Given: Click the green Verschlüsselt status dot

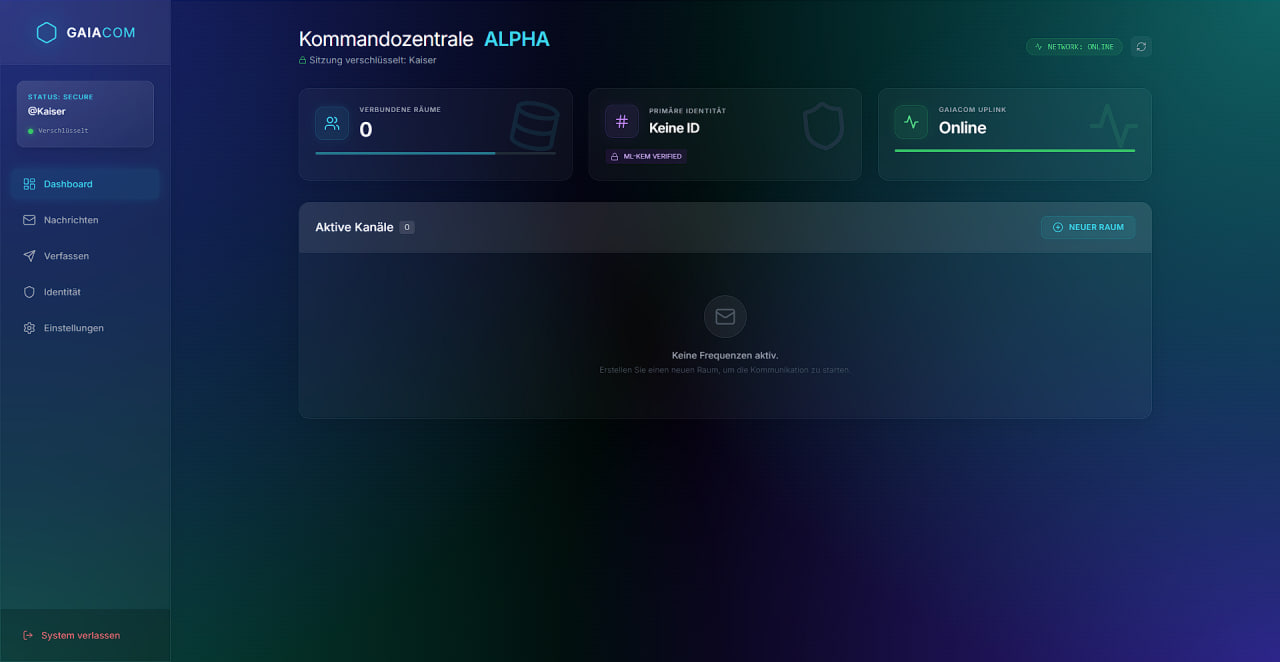Looking at the screenshot, I should (31, 129).
